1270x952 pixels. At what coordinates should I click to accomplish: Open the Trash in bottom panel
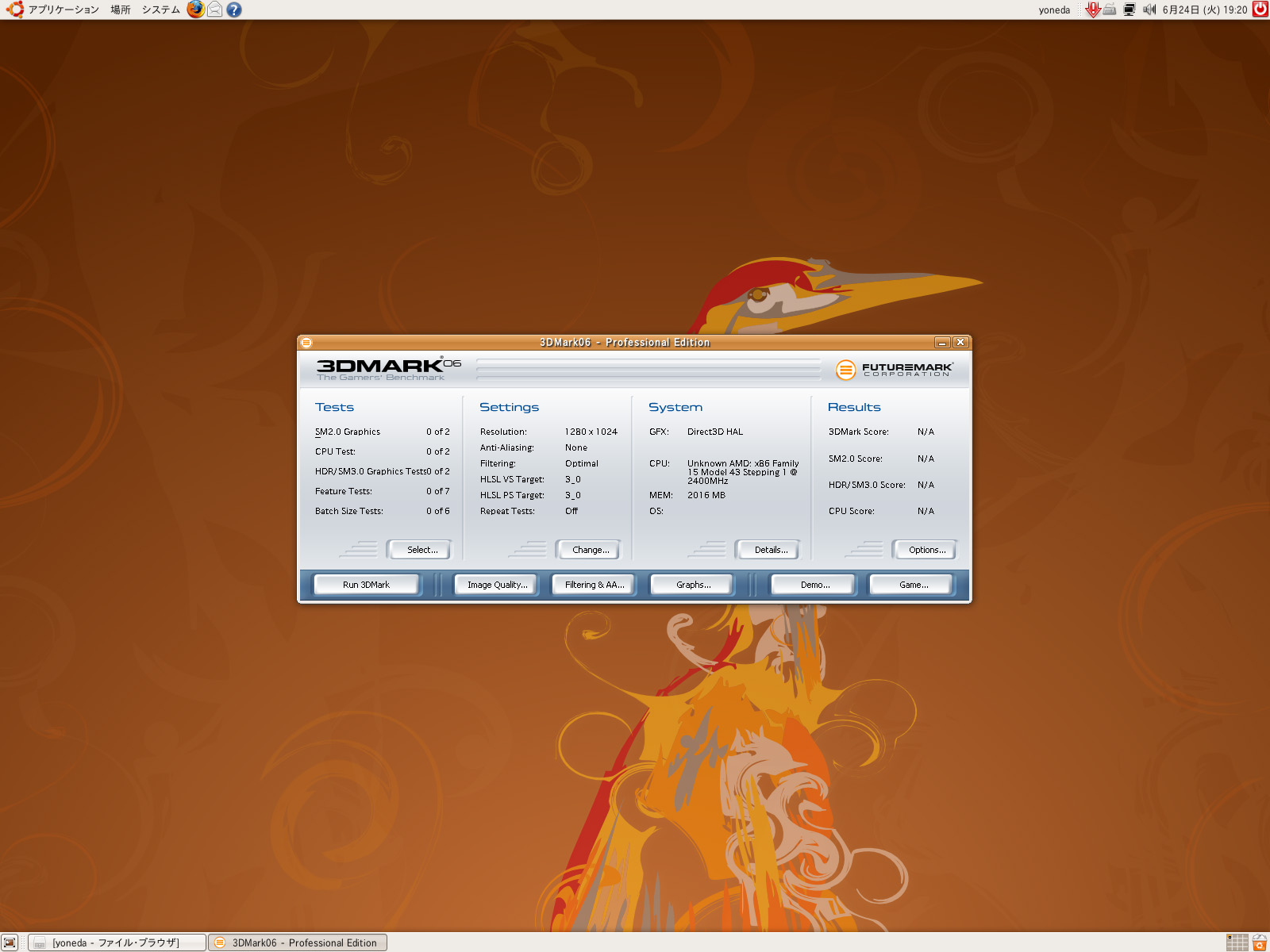tap(1260, 942)
